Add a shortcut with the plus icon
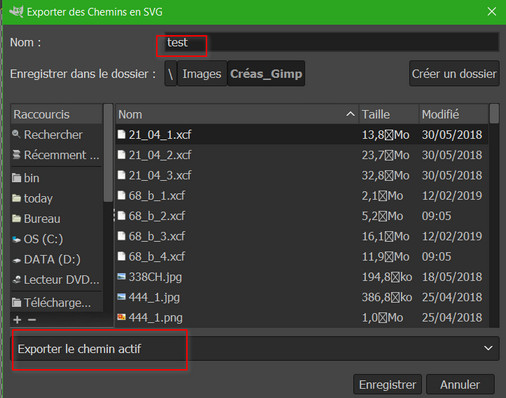This screenshot has width=506, height=398. point(17,320)
